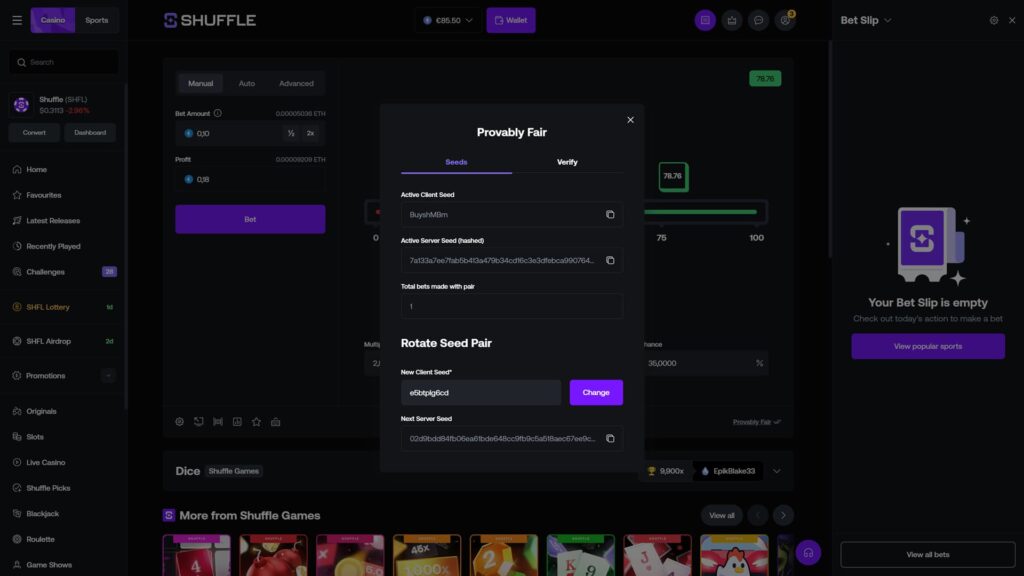
Task: Click the fullscreen icon under game
Action: click(x=199, y=422)
